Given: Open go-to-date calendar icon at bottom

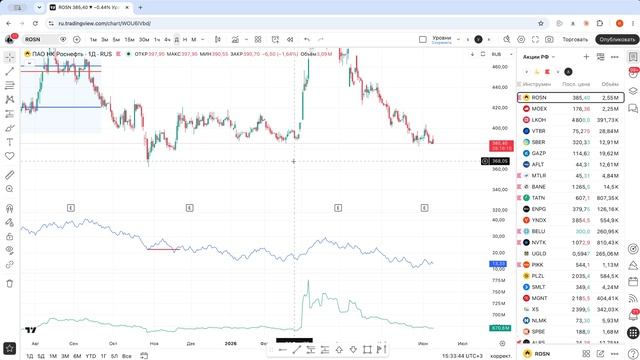Looking at the screenshot, I should (x=144, y=356).
